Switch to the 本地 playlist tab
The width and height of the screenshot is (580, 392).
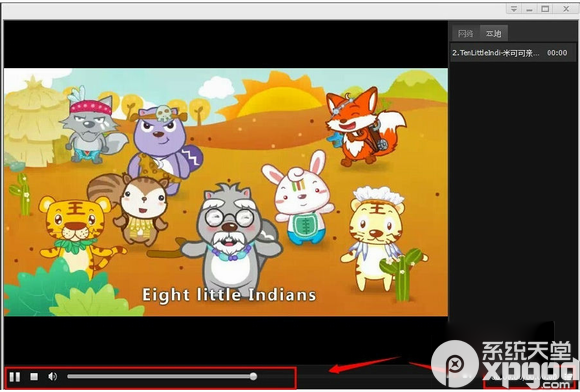tap(493, 34)
